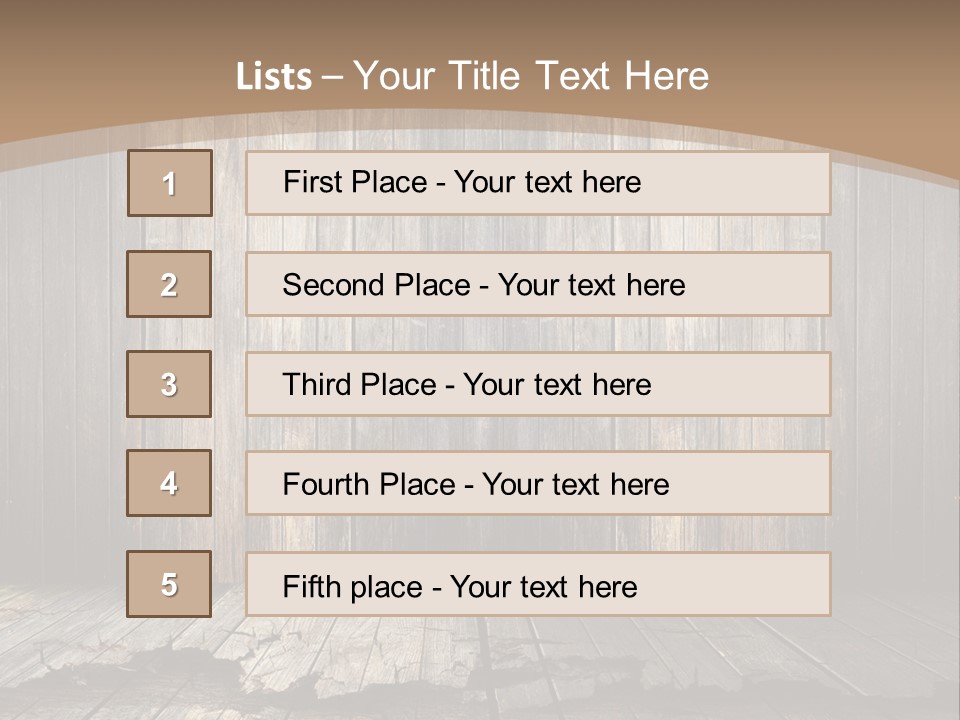
Task: Click the bold word "Lists" in title
Action: tap(273, 77)
